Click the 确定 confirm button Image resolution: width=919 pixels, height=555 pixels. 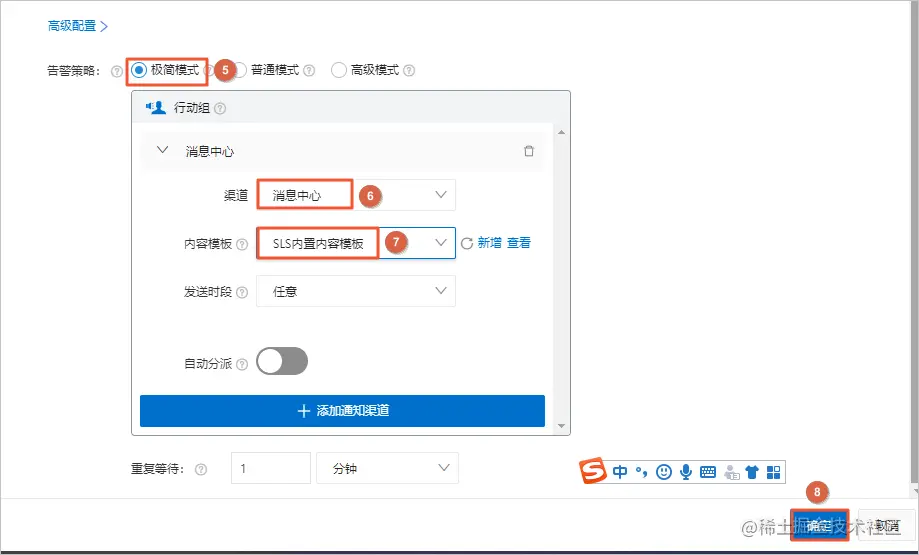(x=819, y=525)
